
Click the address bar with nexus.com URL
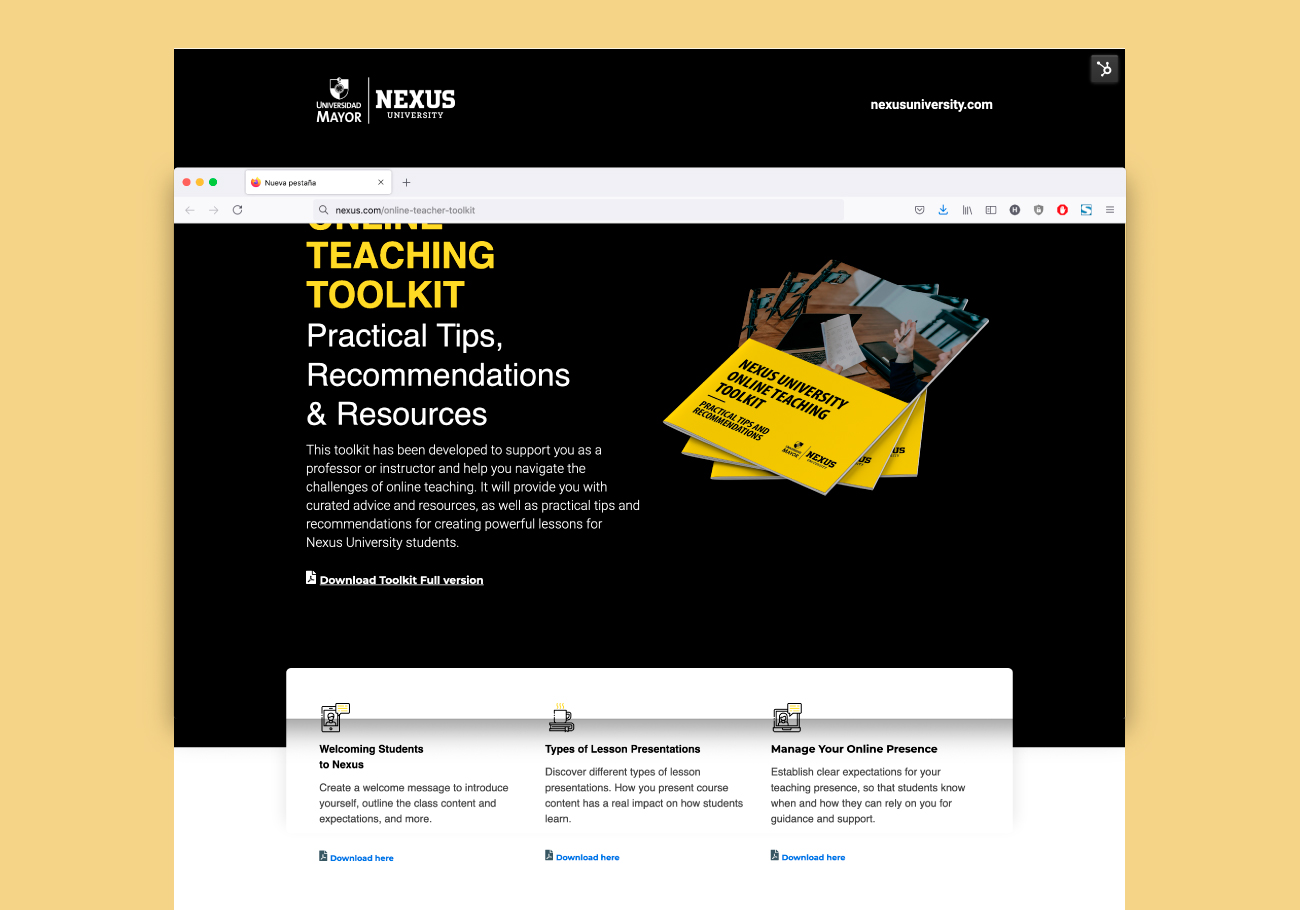[x=580, y=210]
